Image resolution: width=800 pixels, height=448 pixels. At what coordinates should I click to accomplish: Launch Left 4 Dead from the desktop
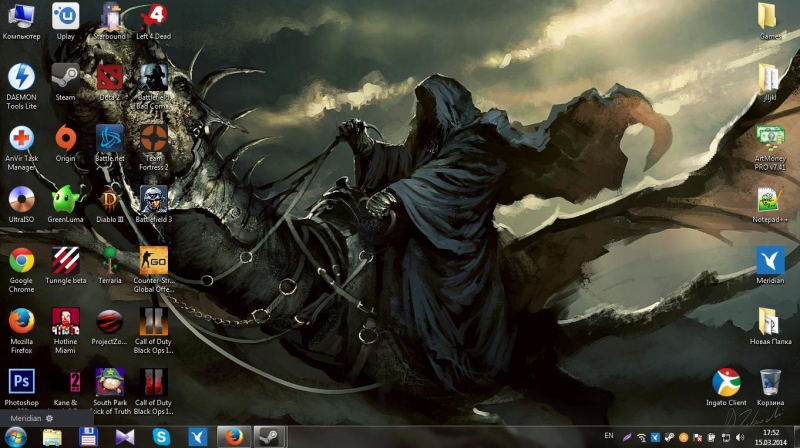153,21
